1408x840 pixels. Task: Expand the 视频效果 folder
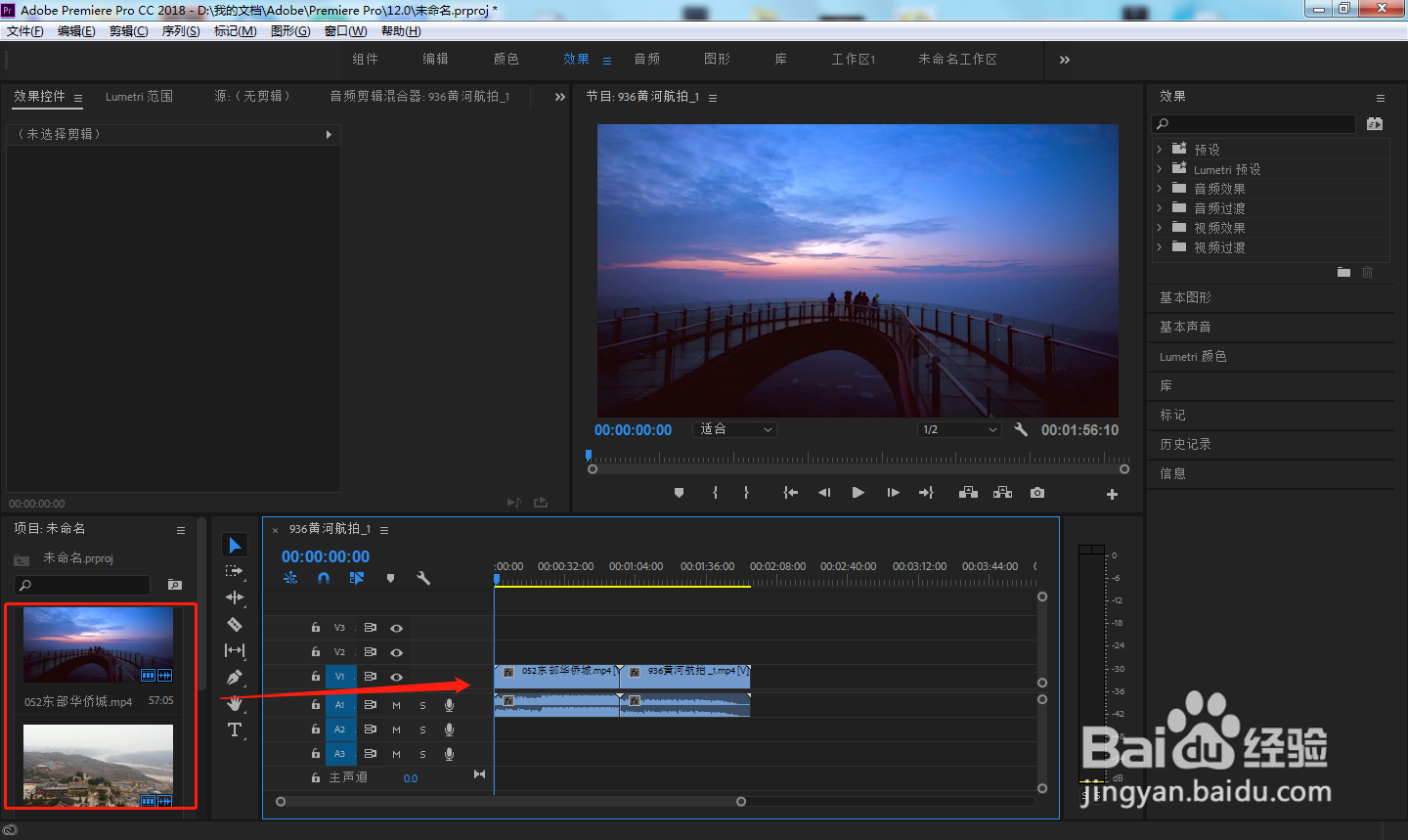click(x=1160, y=227)
